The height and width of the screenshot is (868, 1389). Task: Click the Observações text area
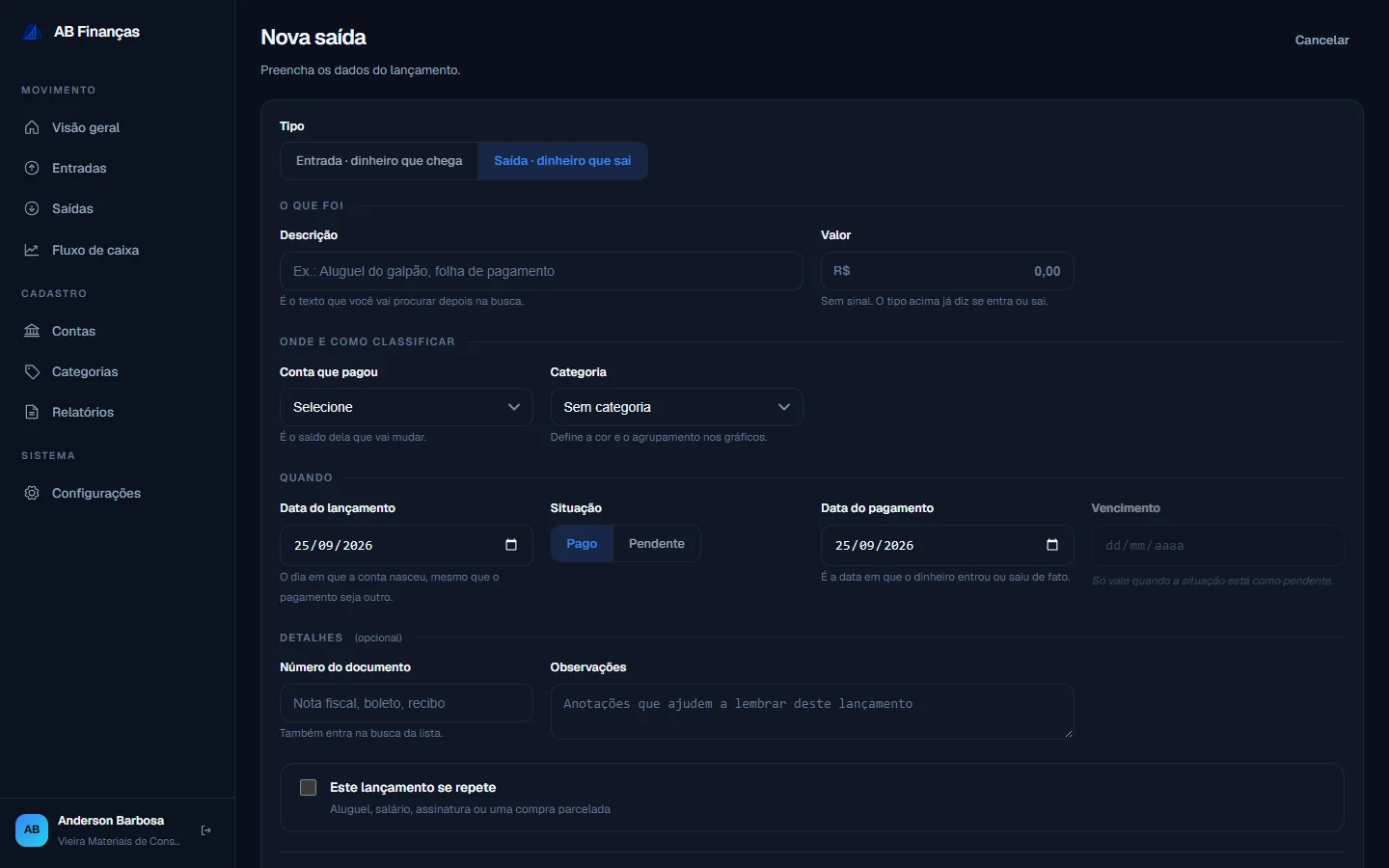tap(812, 712)
